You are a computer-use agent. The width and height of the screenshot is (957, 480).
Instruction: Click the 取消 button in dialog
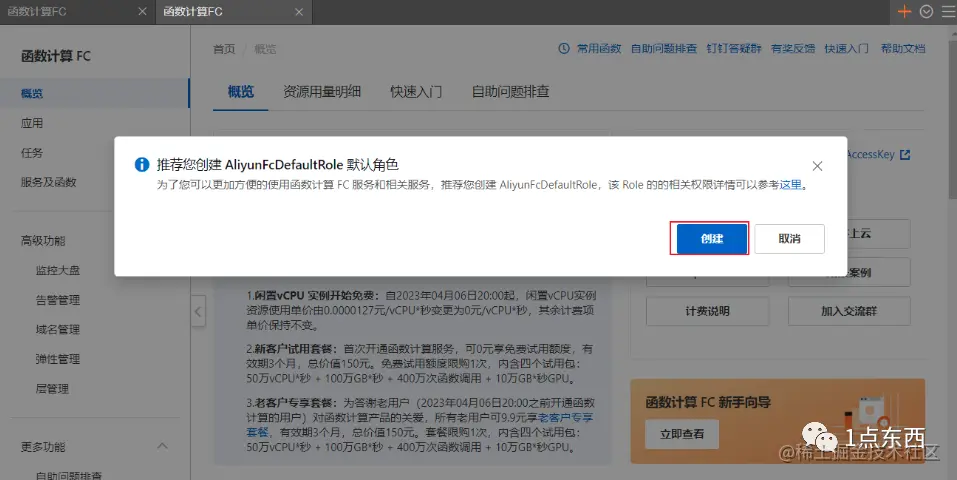coord(789,239)
